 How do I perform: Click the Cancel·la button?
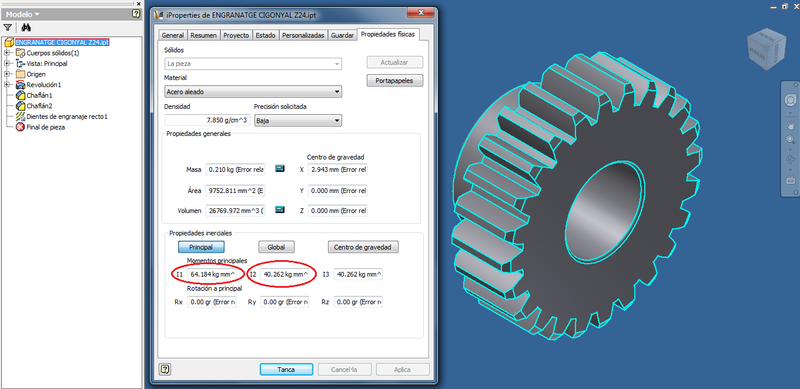click(344, 370)
